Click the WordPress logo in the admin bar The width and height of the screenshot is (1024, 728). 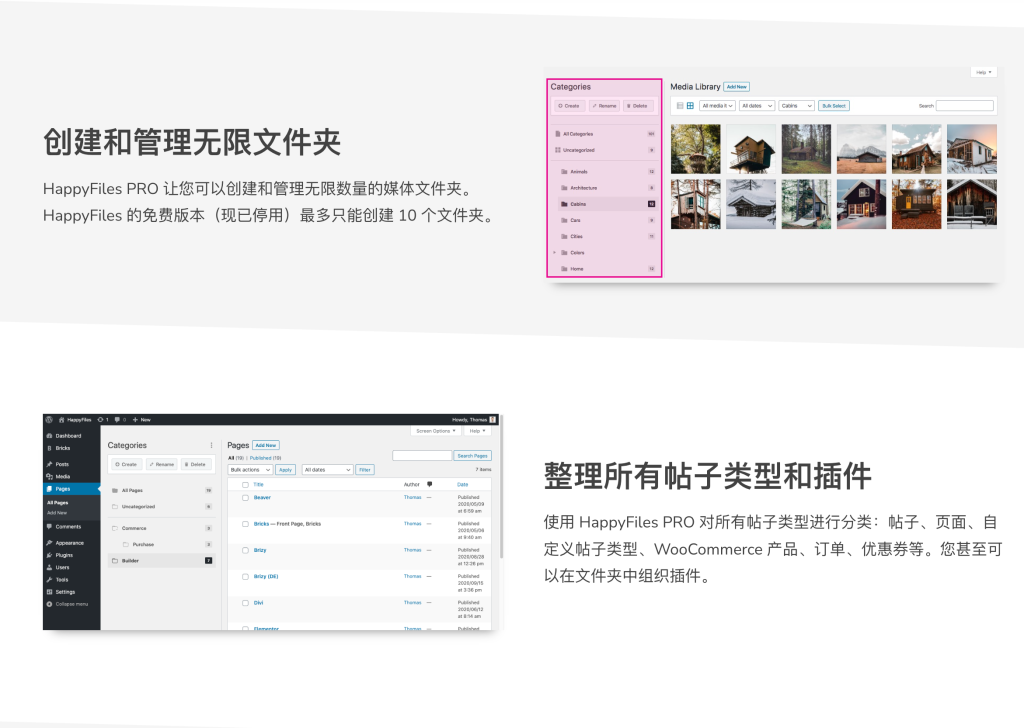[x=49, y=420]
